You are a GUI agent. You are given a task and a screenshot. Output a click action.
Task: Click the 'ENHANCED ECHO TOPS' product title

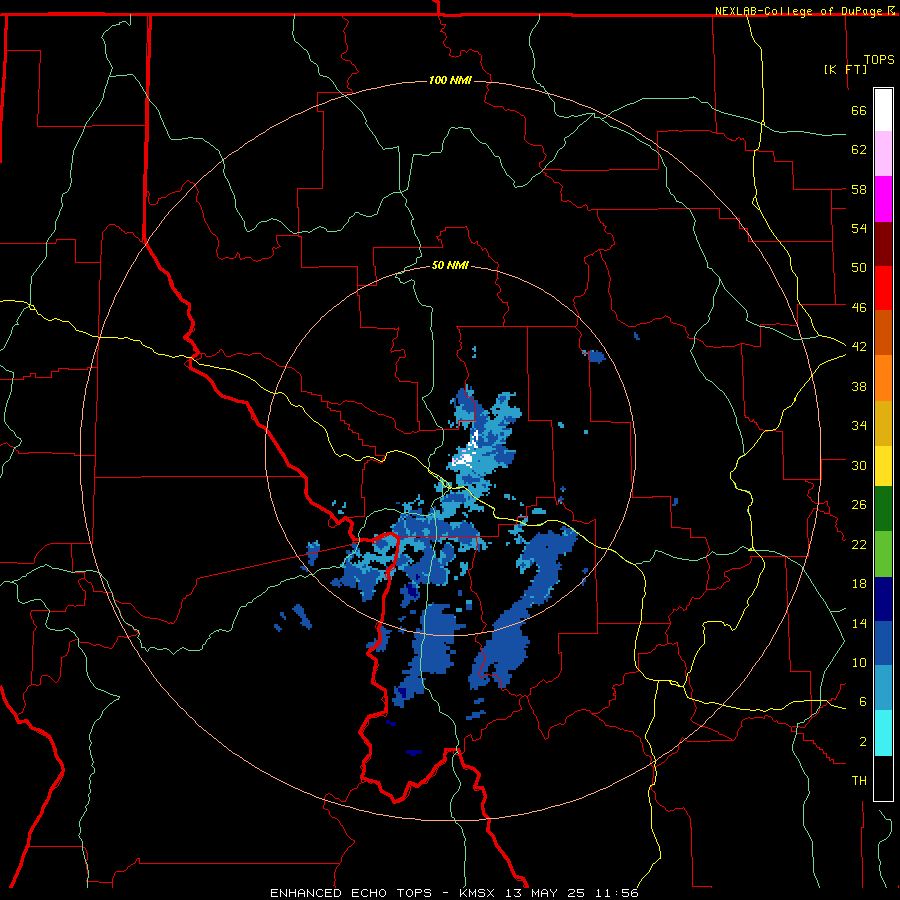pos(351,893)
